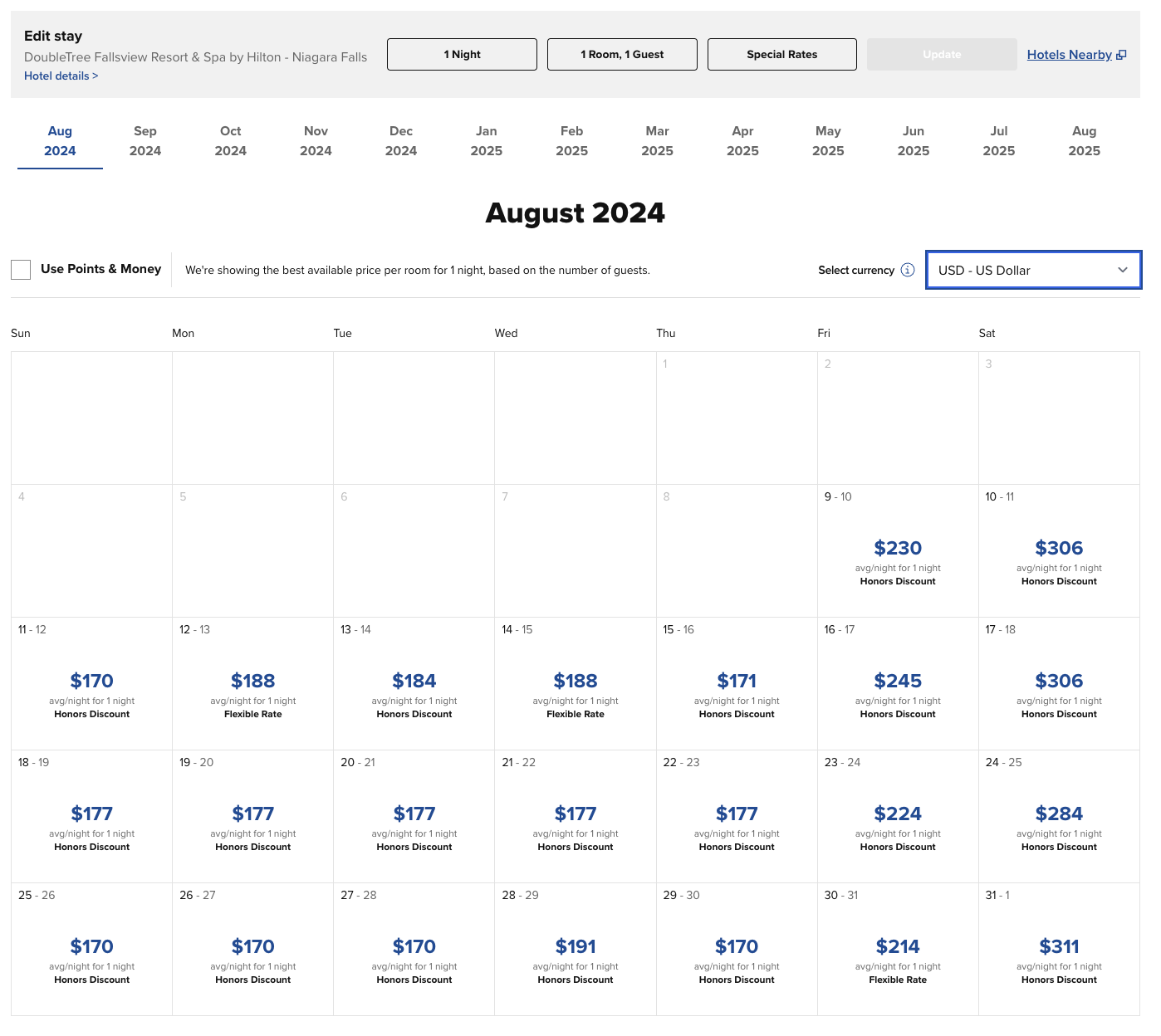Switch to the Jan 2025 tab

[487, 141]
